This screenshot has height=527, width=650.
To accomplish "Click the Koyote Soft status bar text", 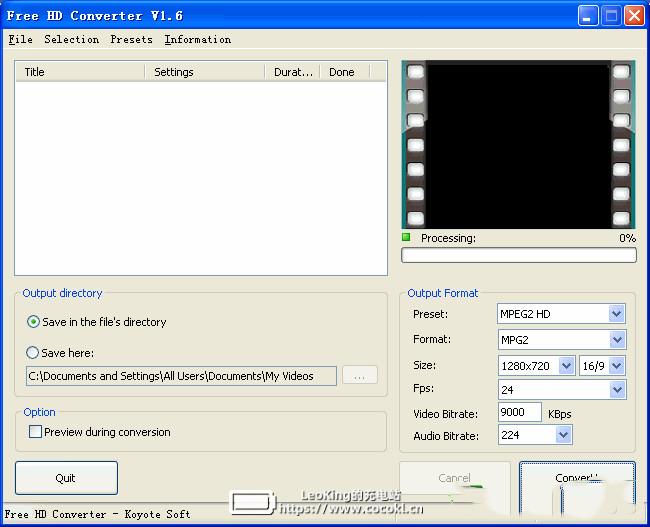I will point(97,515).
